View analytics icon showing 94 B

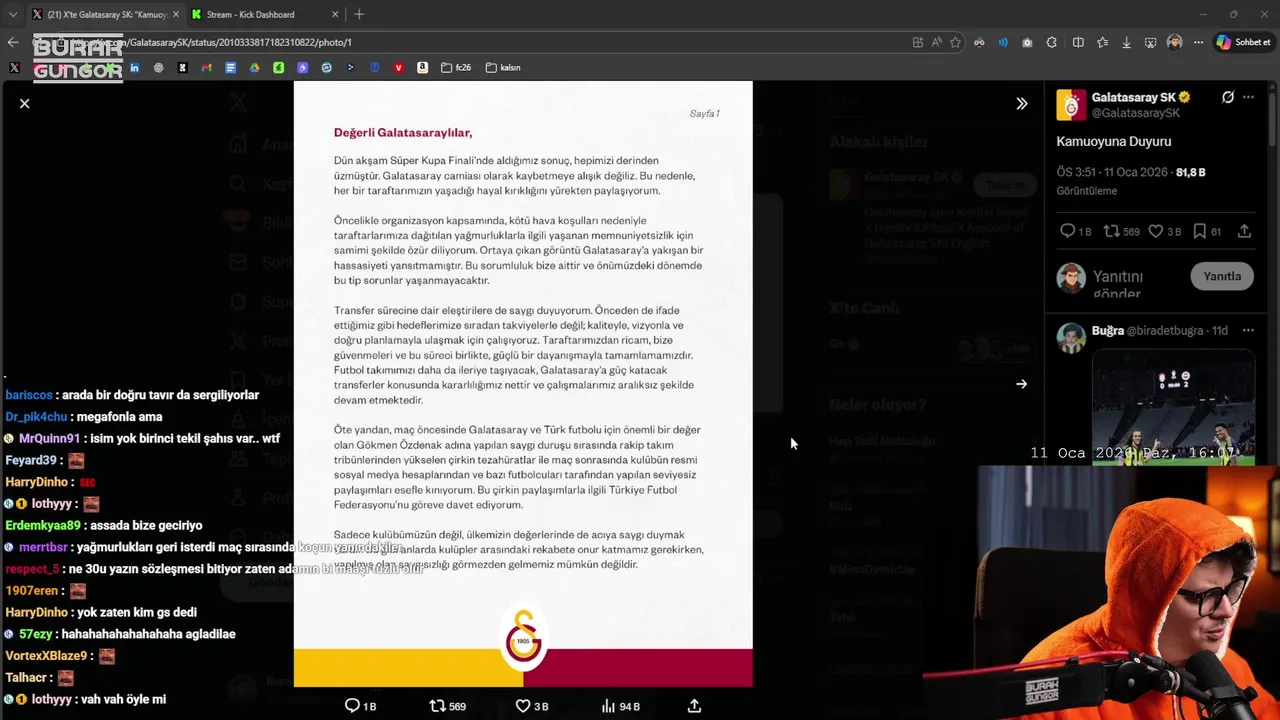608,706
